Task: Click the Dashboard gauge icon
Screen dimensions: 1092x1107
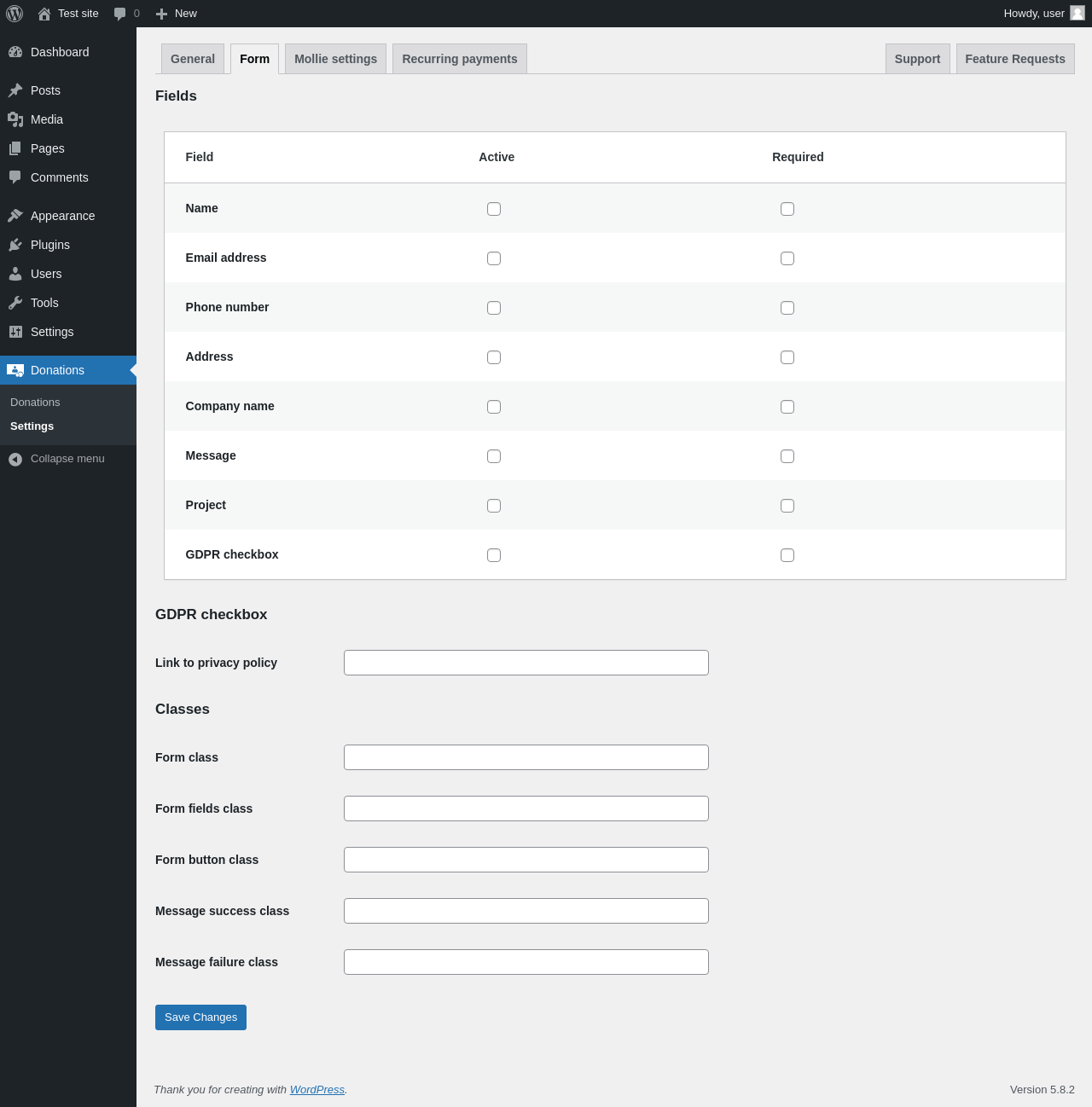Action: 15,52
